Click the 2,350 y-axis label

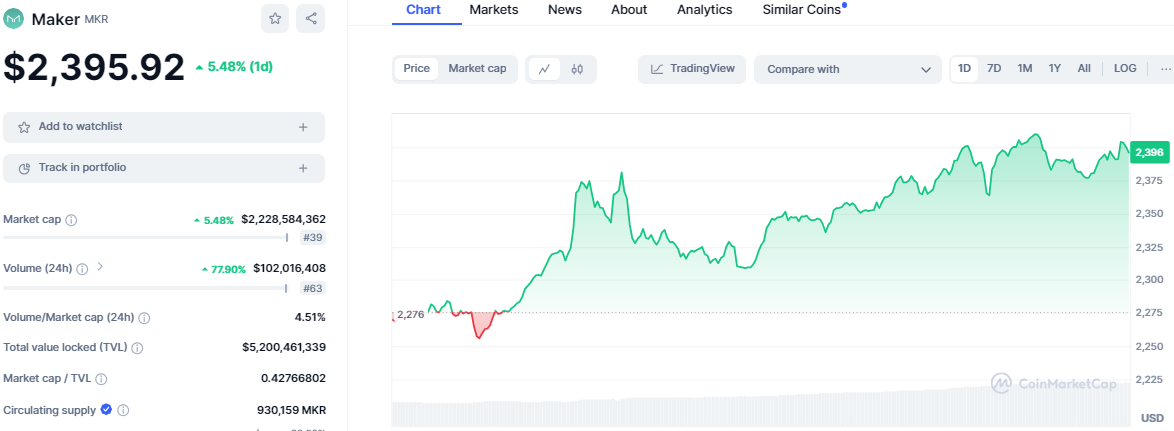1149,214
